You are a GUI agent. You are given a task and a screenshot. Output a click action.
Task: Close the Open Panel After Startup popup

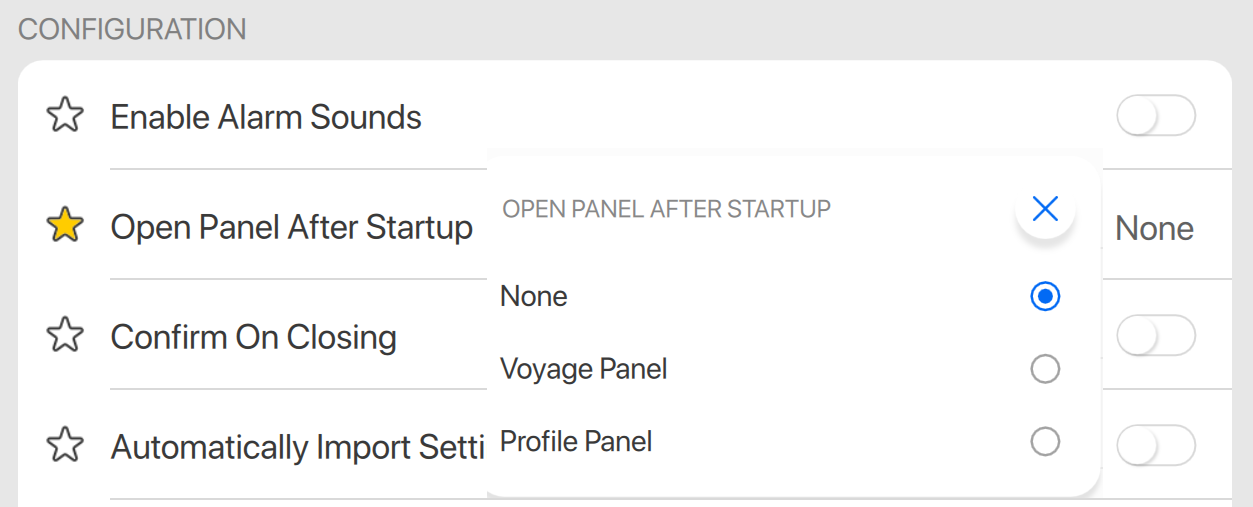(1045, 209)
